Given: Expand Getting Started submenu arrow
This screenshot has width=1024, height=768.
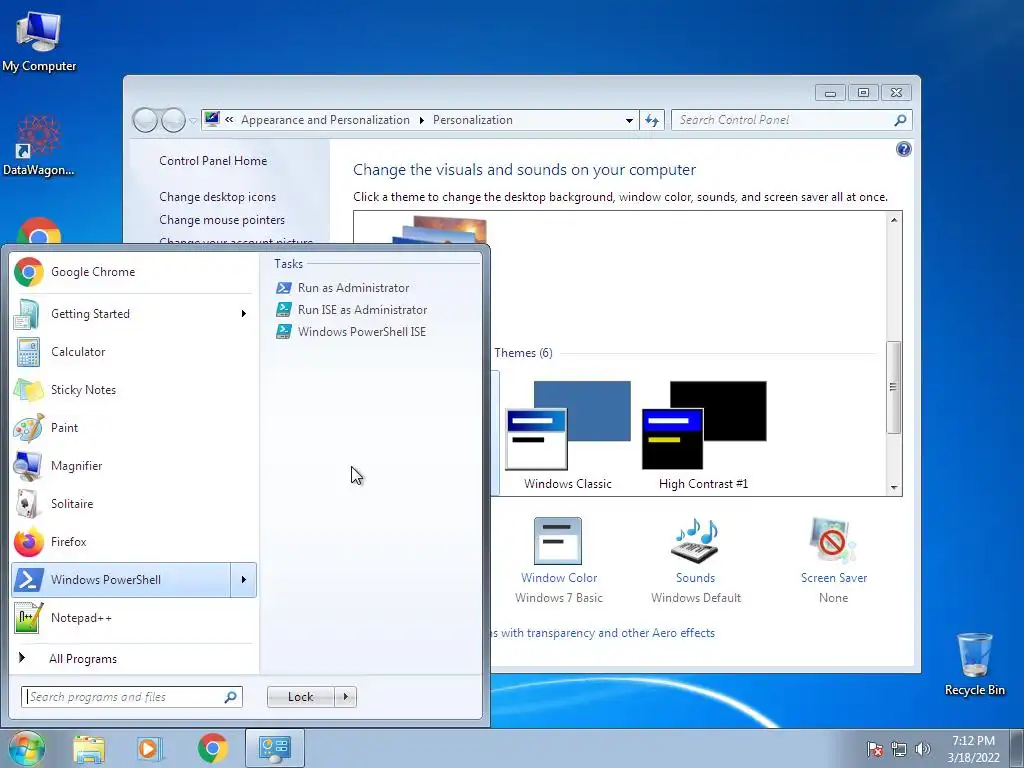Looking at the screenshot, I should (244, 313).
